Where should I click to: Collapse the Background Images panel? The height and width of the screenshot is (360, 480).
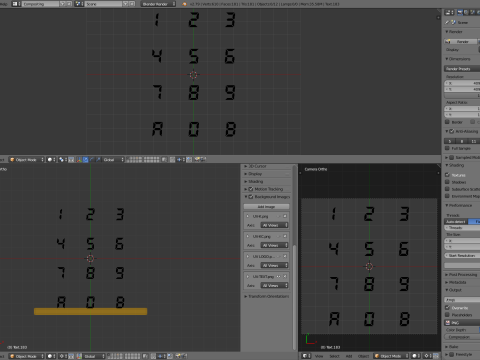pos(246,197)
